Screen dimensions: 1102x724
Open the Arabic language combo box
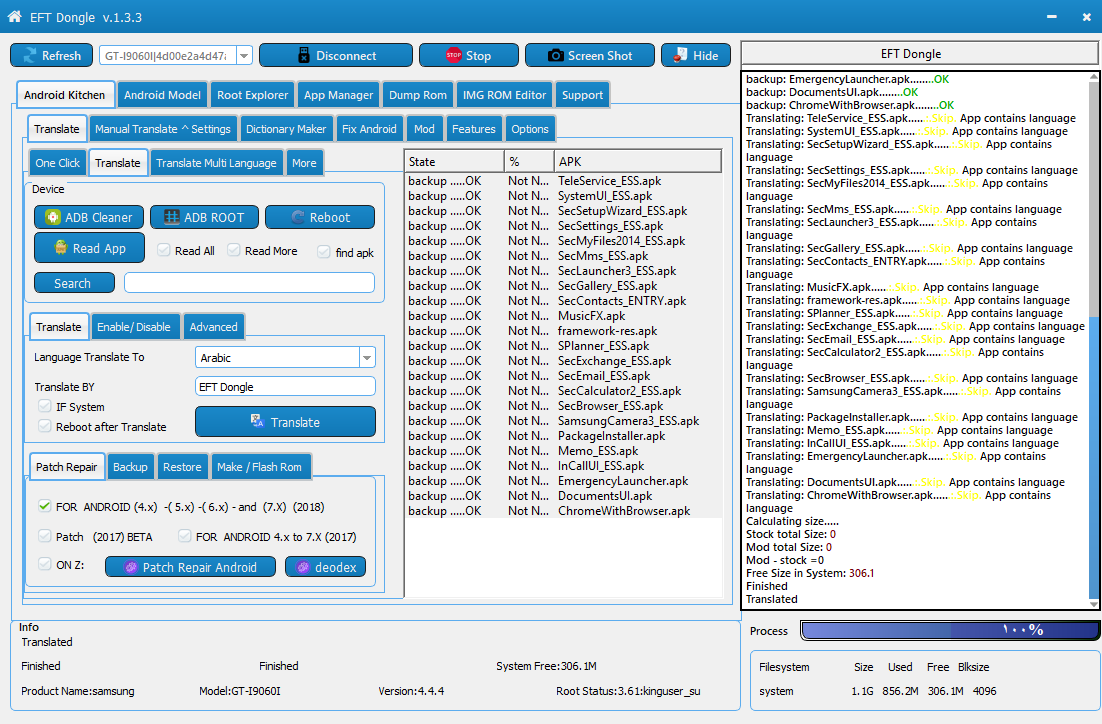(x=285, y=358)
